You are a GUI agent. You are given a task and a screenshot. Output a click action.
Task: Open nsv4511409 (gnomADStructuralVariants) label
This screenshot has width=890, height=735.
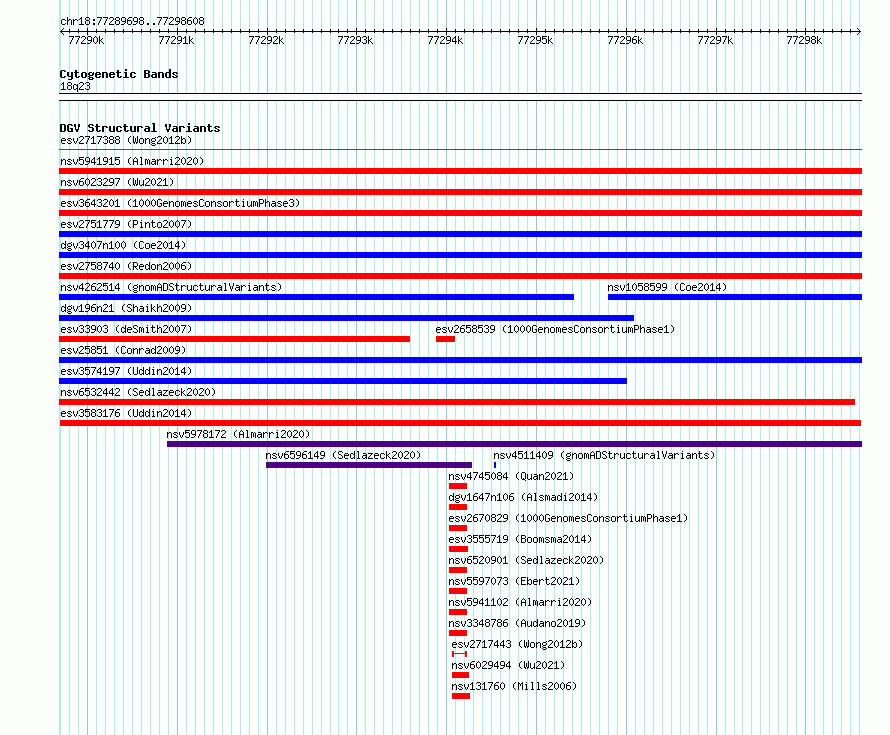click(x=604, y=455)
